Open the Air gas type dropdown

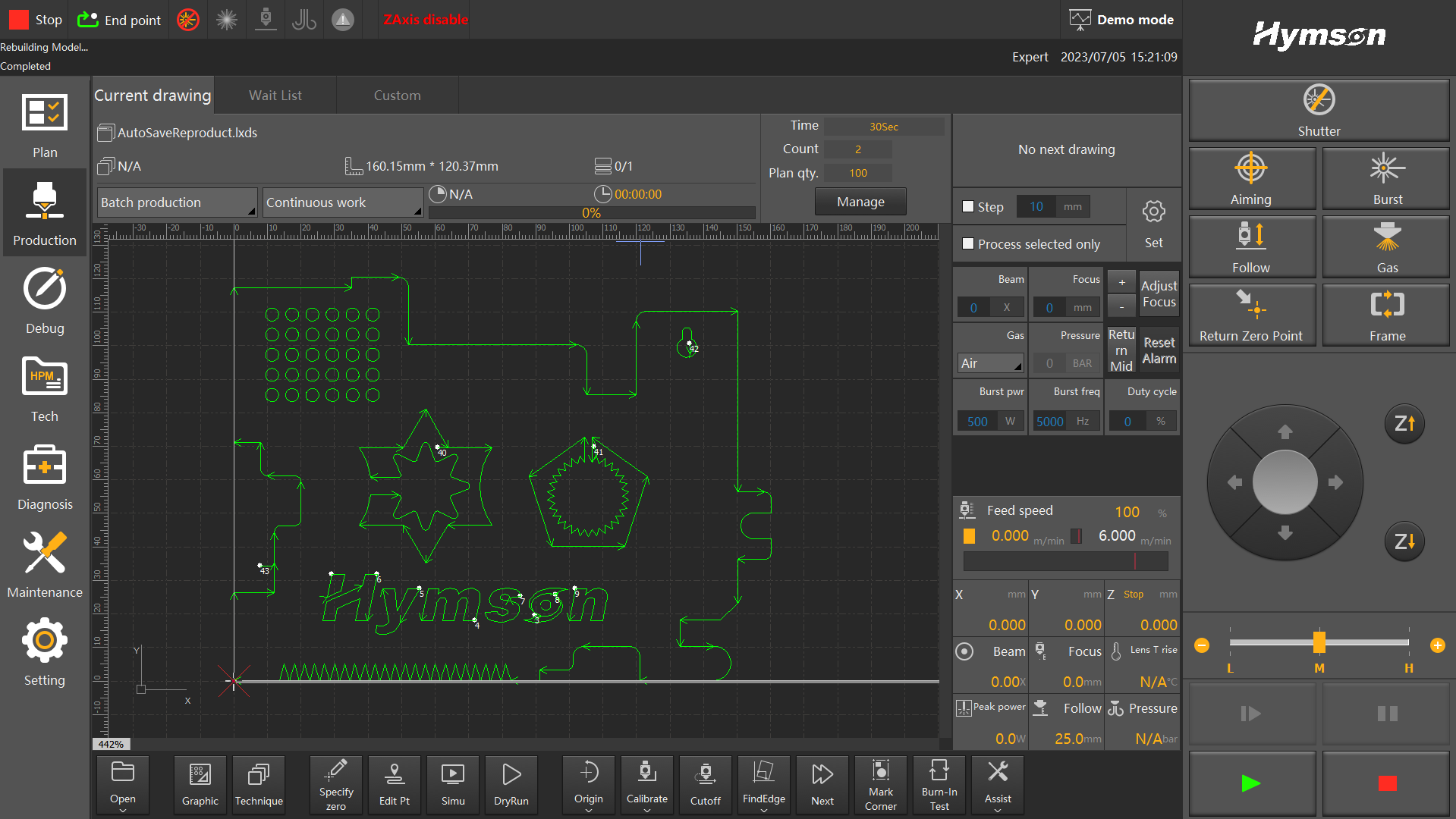point(990,363)
